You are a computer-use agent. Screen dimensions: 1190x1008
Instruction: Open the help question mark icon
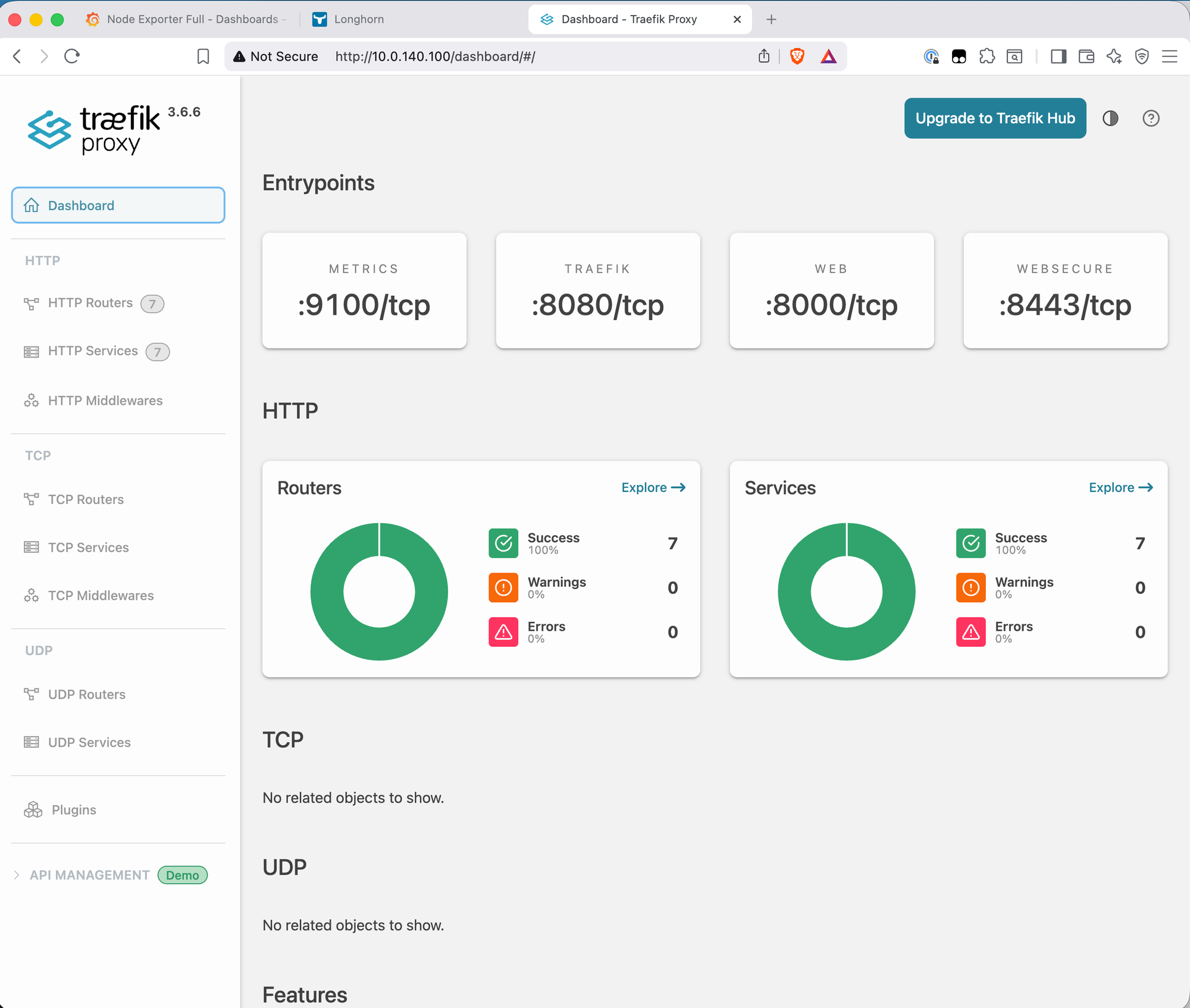1151,118
